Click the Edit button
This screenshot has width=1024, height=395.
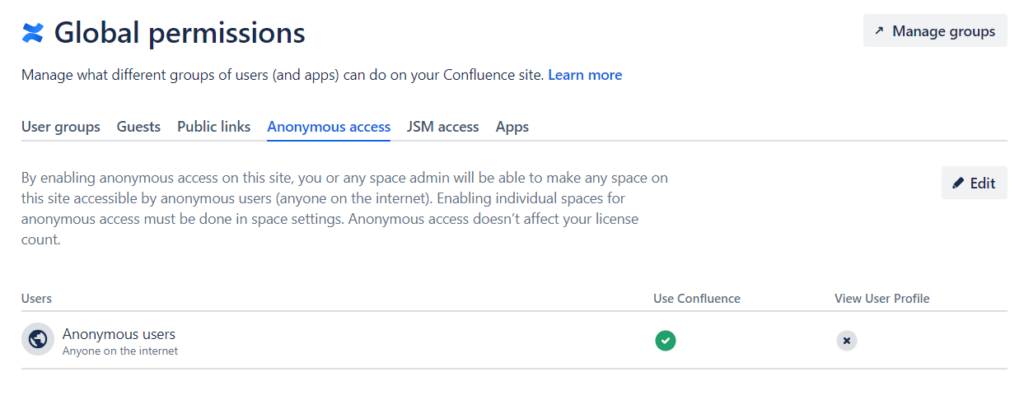coord(974,183)
